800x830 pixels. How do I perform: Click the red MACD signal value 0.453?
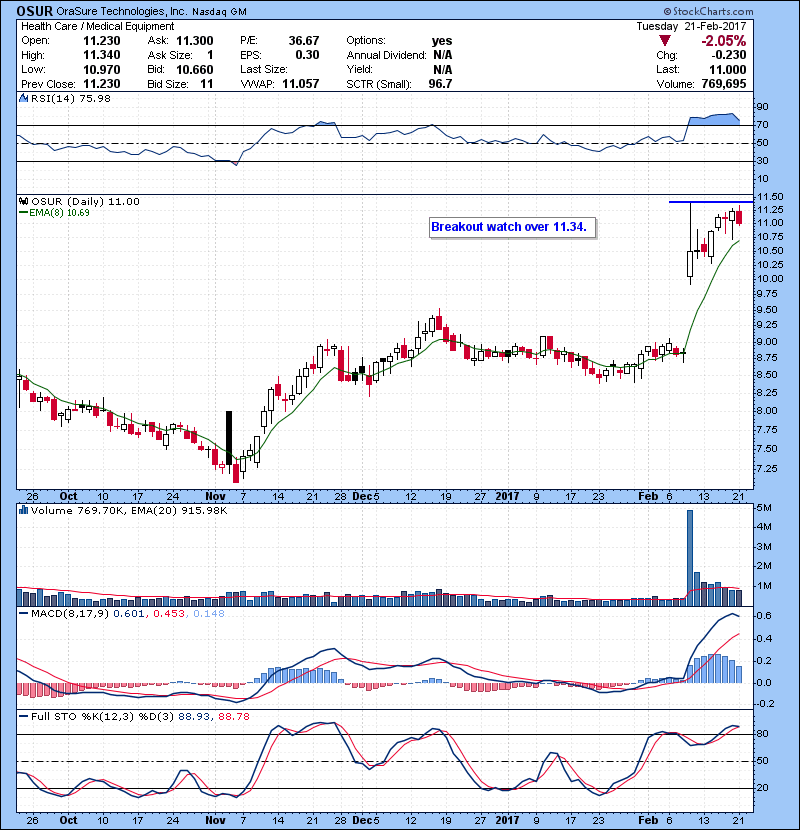169,614
